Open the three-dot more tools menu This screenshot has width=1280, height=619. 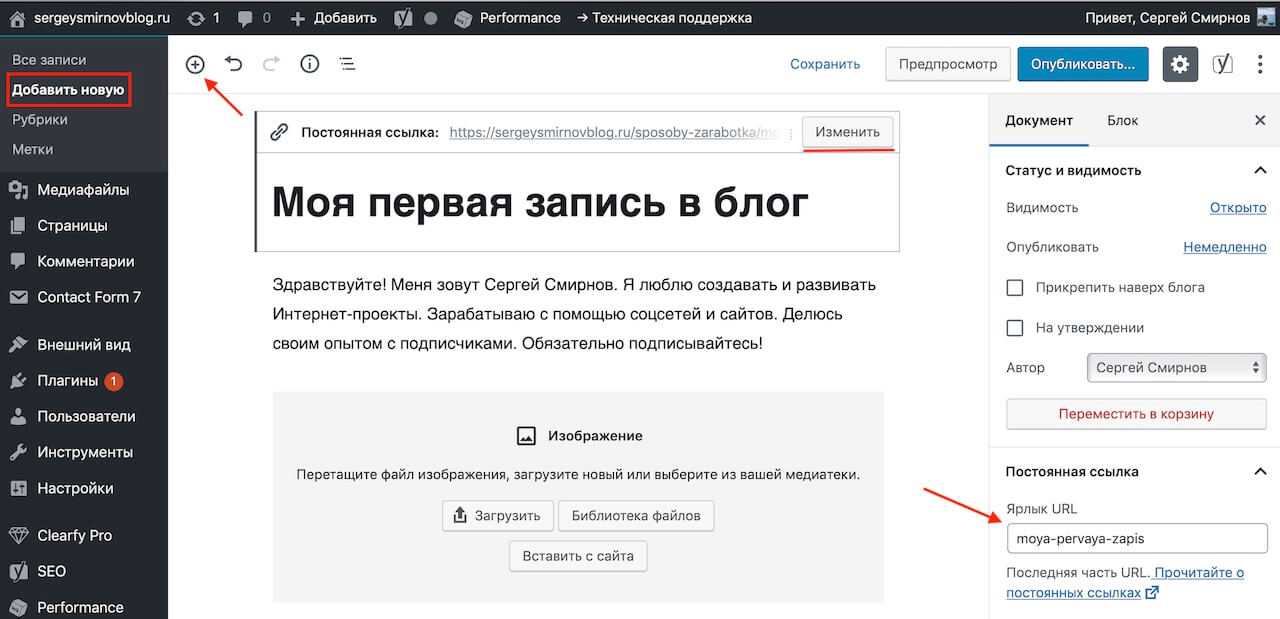(1259, 64)
